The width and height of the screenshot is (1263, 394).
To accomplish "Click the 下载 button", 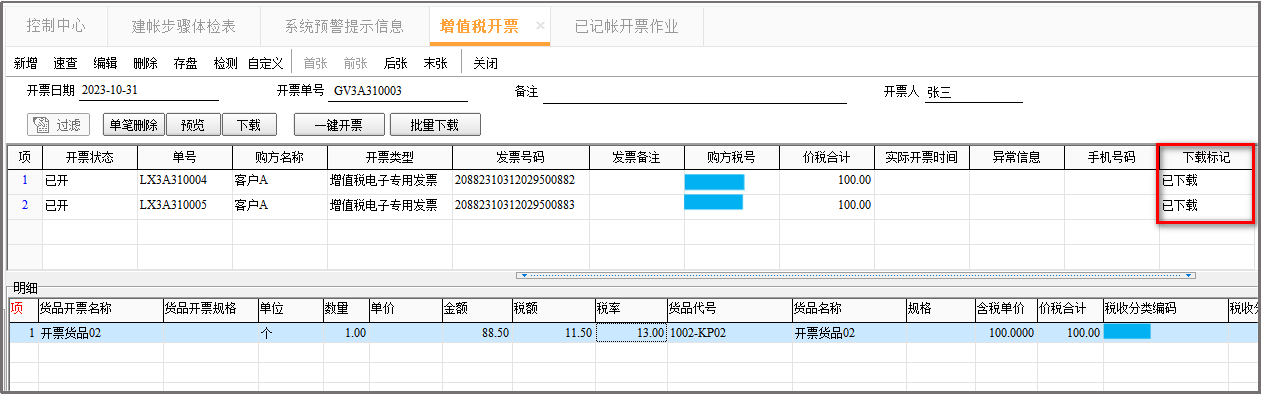I will tap(249, 125).
